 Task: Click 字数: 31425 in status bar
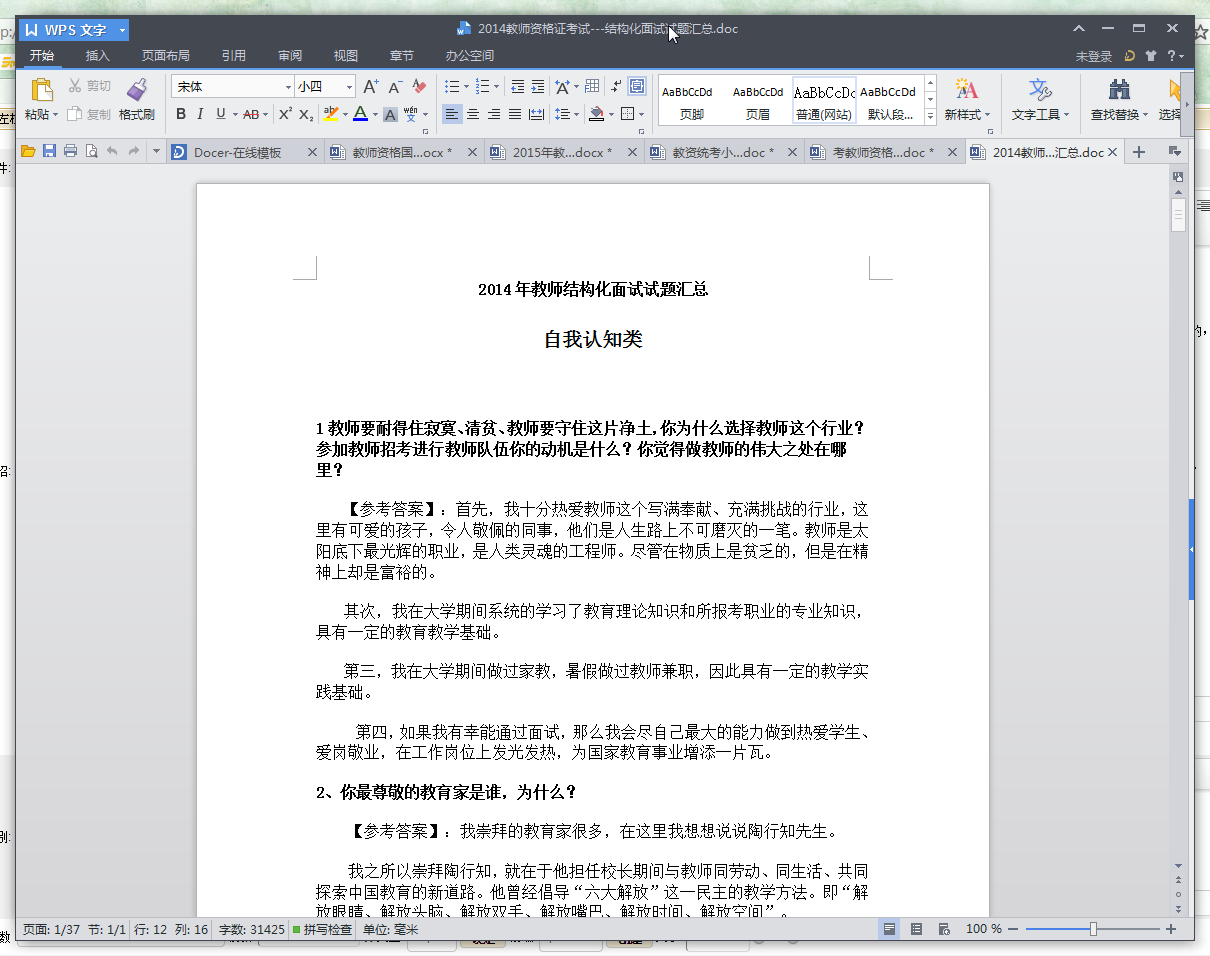coord(252,929)
